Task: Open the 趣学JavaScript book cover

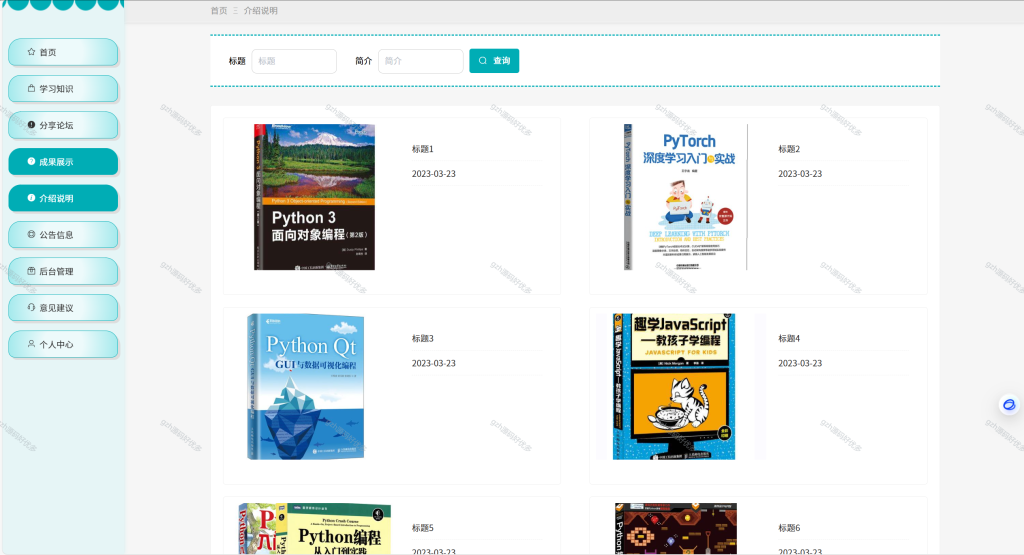Action: (674, 387)
